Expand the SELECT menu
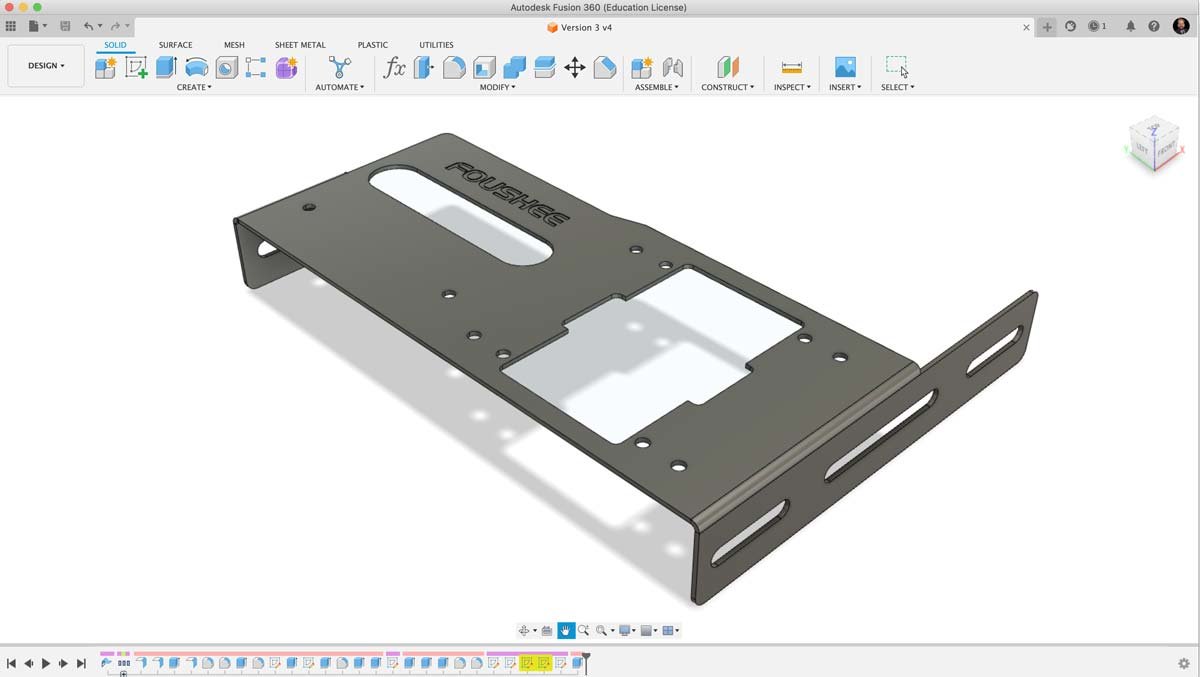The width and height of the screenshot is (1200, 677). pyautogui.click(x=898, y=87)
